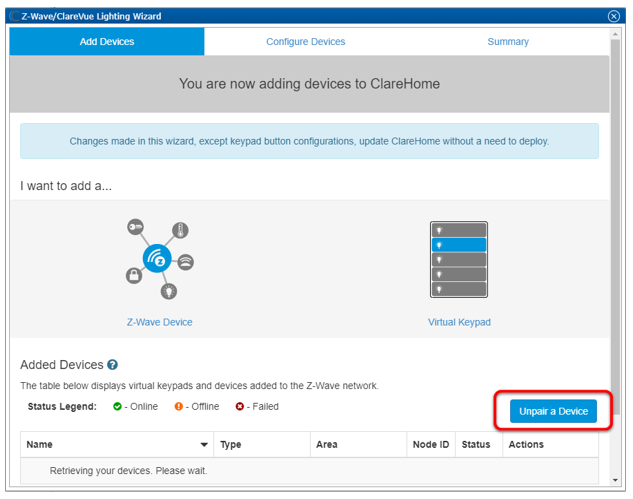Sort by the Node ID column header
This screenshot has height=499, width=633.
[x=431, y=444]
